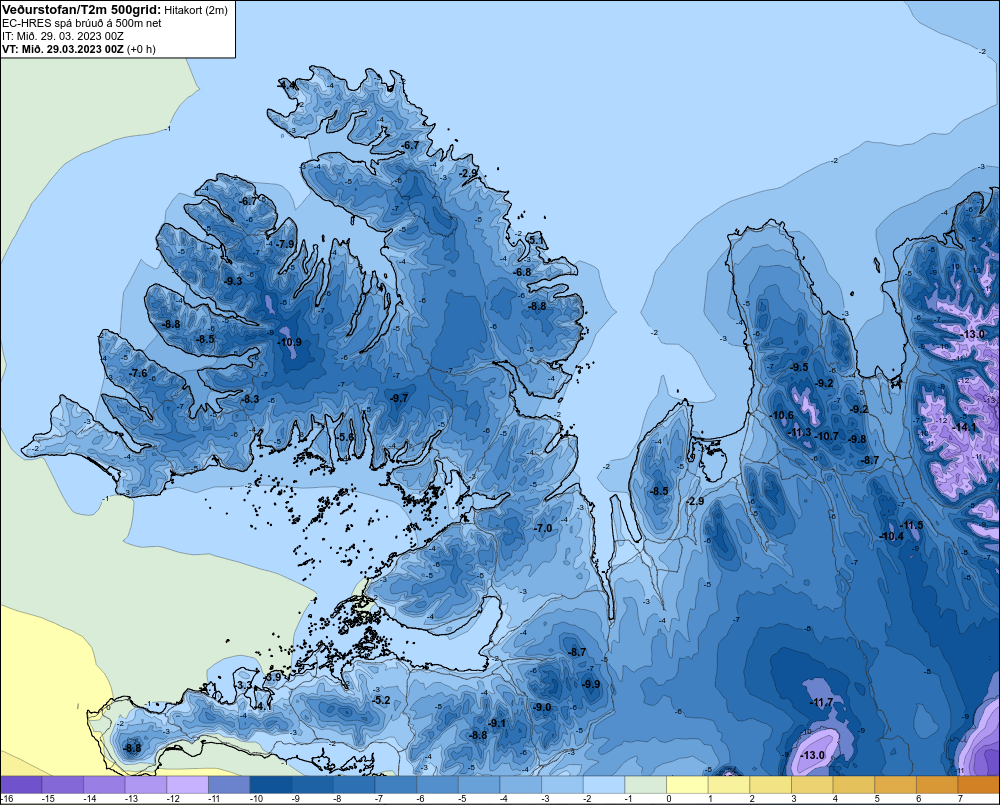Click the '-8' legend scale value
This screenshot has width=1000, height=805.
[x=339, y=799]
